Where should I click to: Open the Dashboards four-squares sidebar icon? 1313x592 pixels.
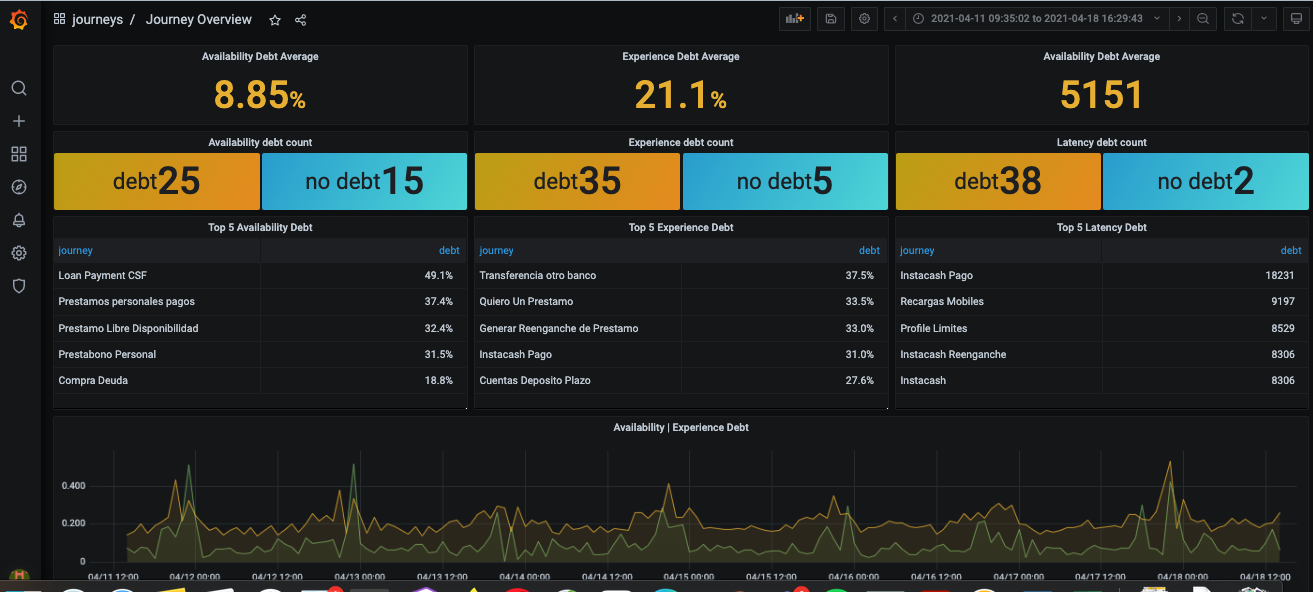pyautogui.click(x=19, y=154)
